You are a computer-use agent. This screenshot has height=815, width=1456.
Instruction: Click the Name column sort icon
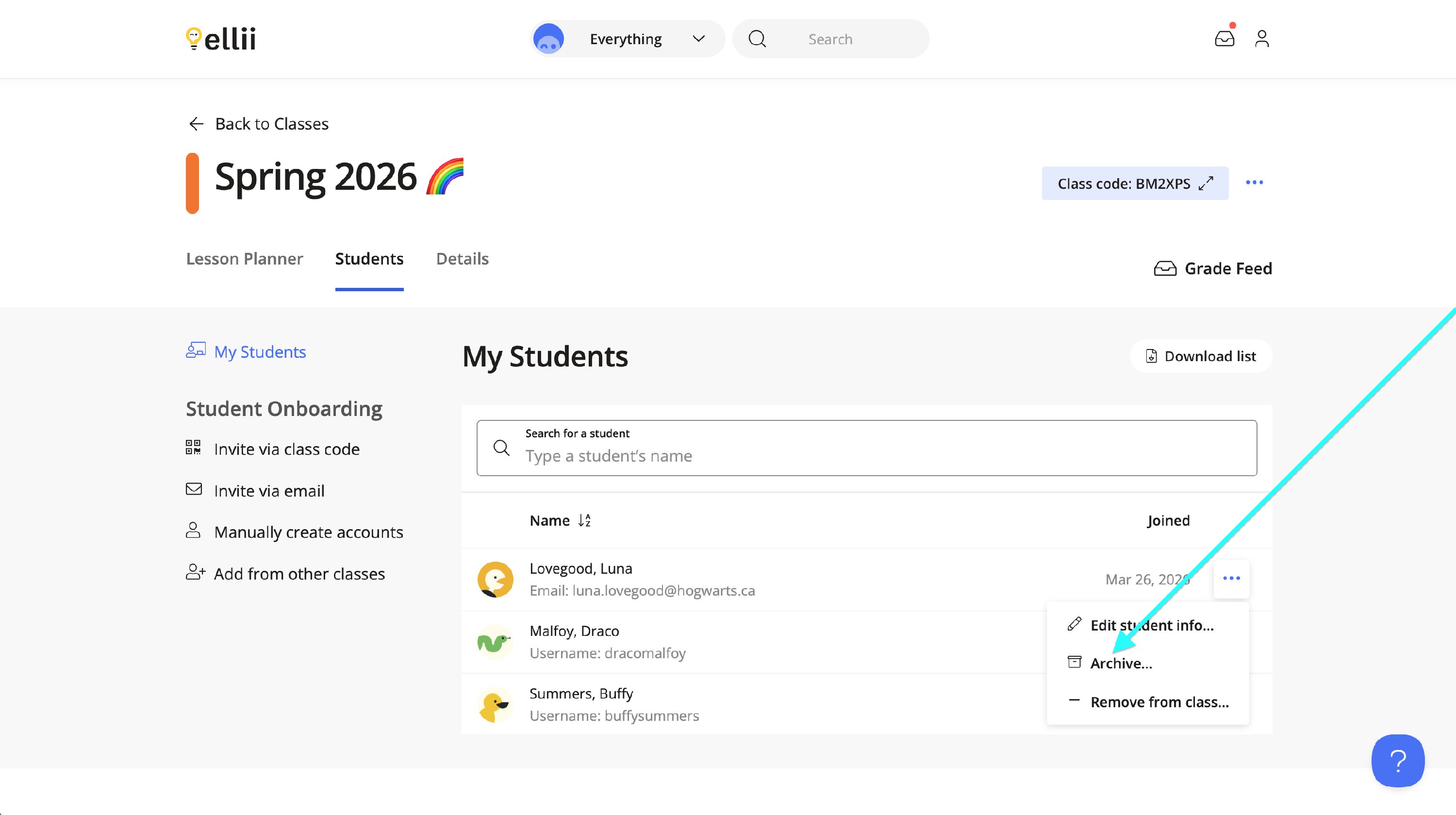tap(584, 520)
